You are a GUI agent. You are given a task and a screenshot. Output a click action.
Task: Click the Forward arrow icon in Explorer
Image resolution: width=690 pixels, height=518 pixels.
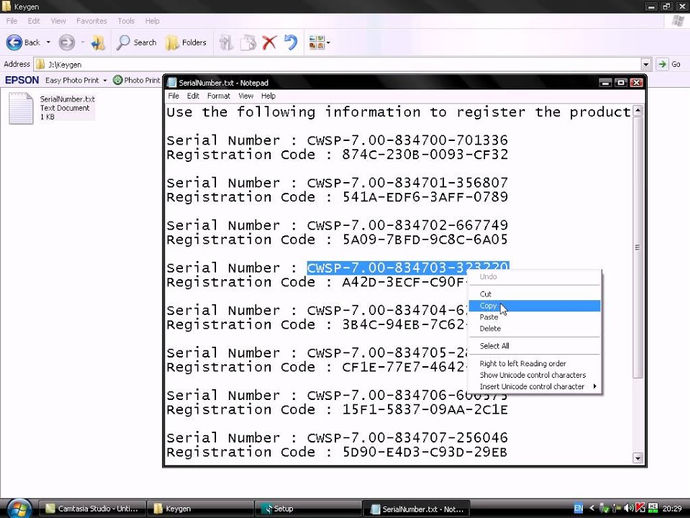67,42
